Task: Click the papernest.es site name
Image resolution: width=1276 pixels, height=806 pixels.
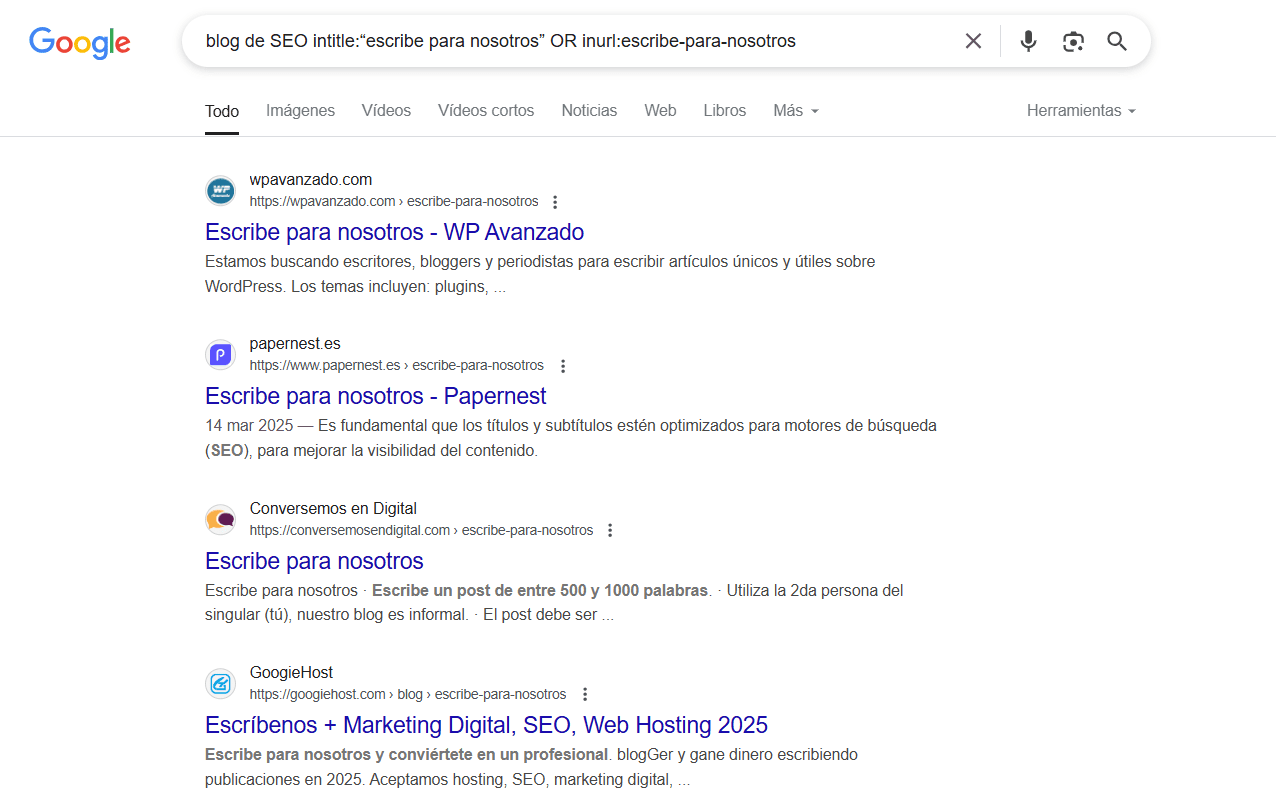Action: point(295,344)
